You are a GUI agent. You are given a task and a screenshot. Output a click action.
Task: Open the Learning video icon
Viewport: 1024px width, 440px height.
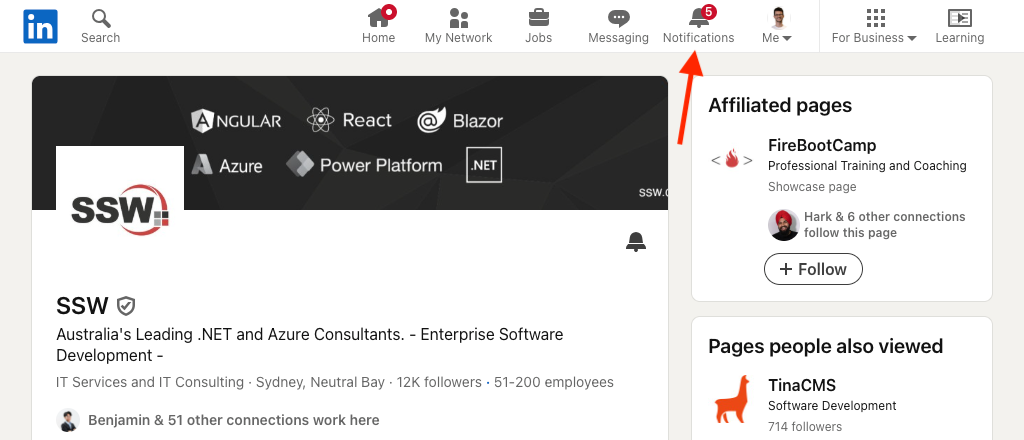(959, 18)
